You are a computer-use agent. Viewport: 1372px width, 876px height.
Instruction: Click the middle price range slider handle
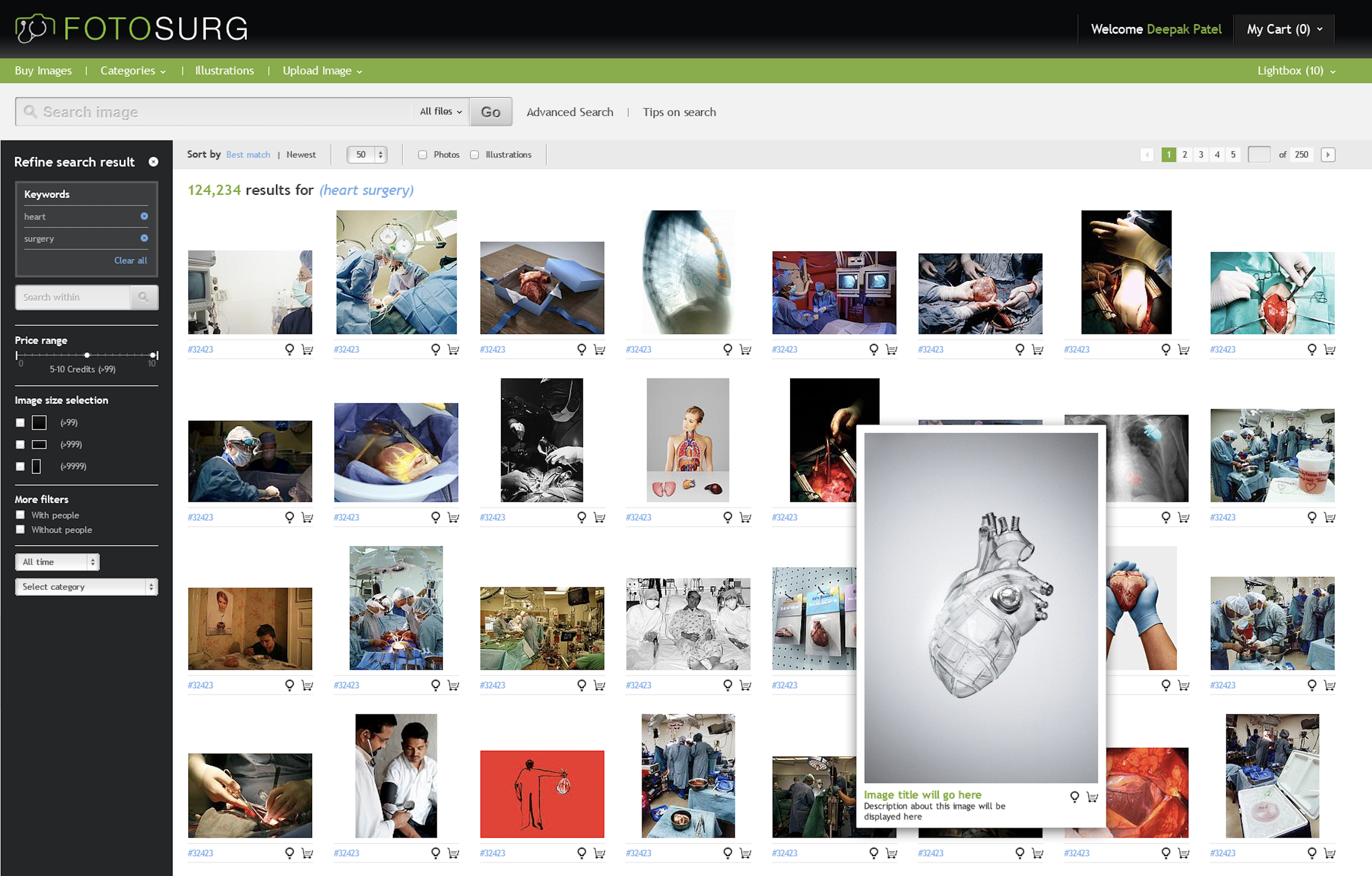[x=87, y=355]
